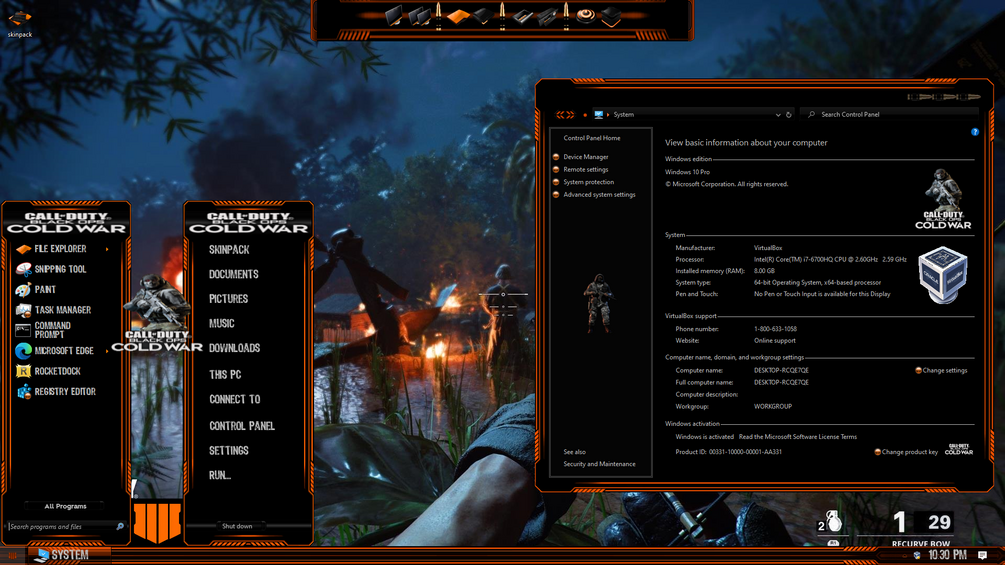The height and width of the screenshot is (565, 1005).
Task: Click the Shut down button
Action: (237, 526)
